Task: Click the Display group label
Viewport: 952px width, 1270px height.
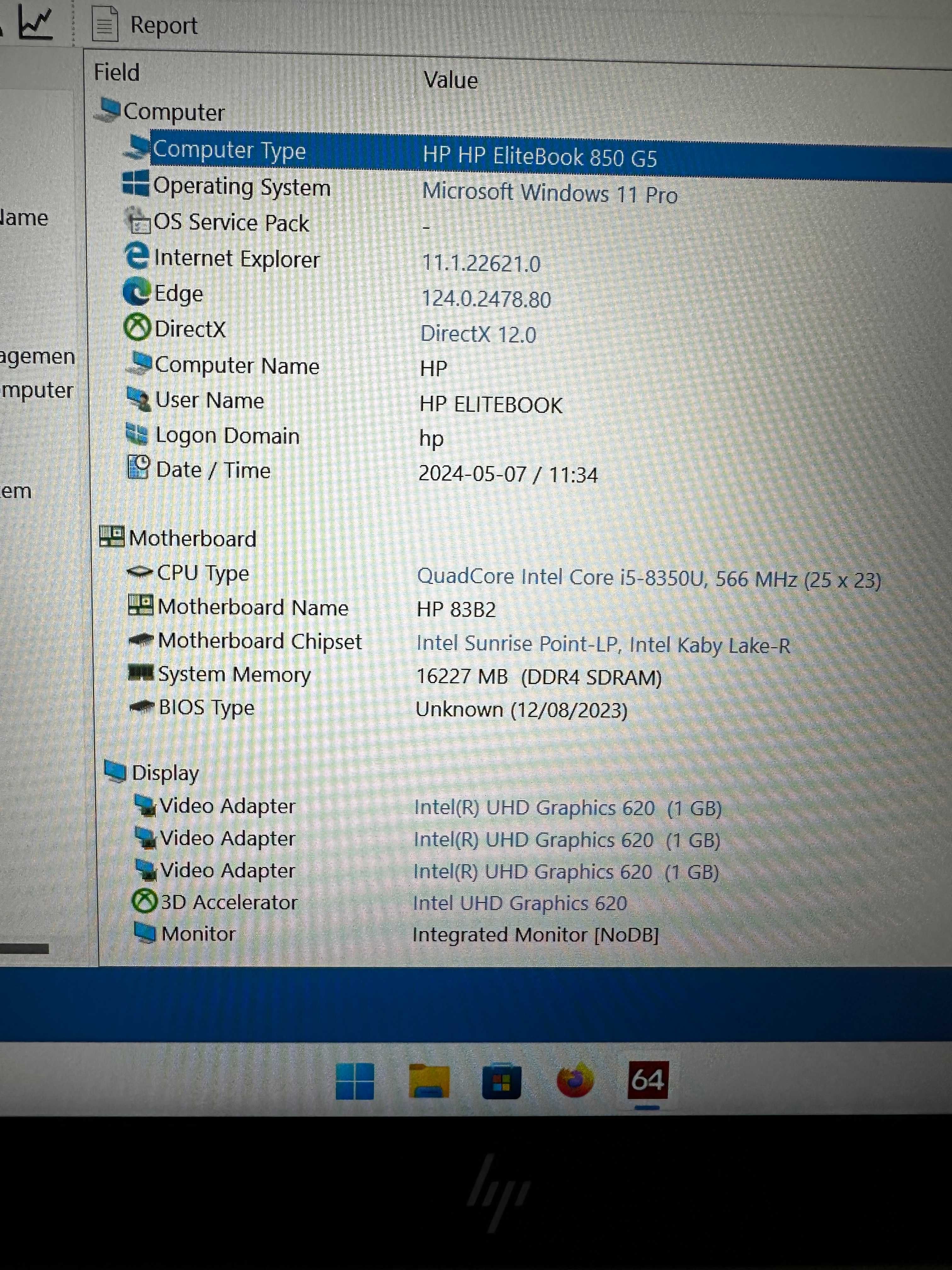Action: click(165, 773)
